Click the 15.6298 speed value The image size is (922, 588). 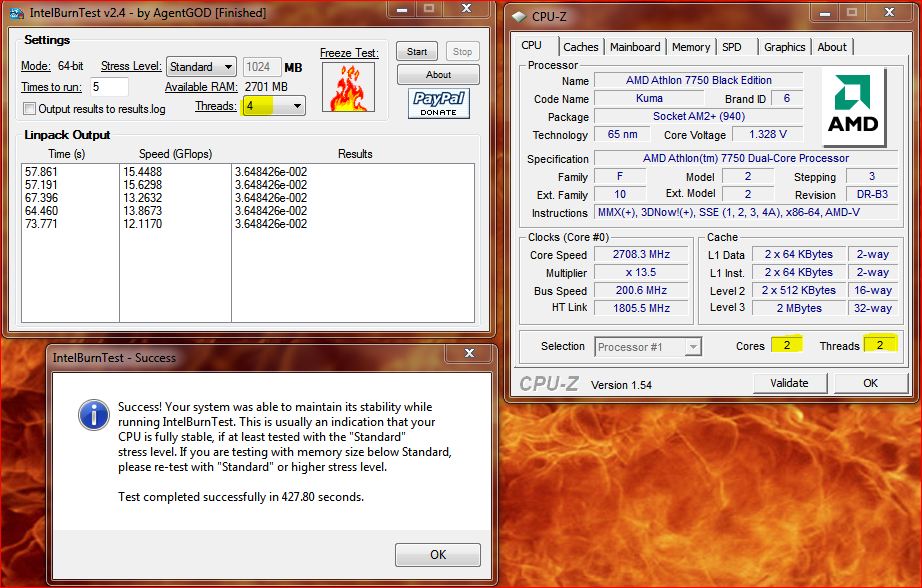coord(142,185)
